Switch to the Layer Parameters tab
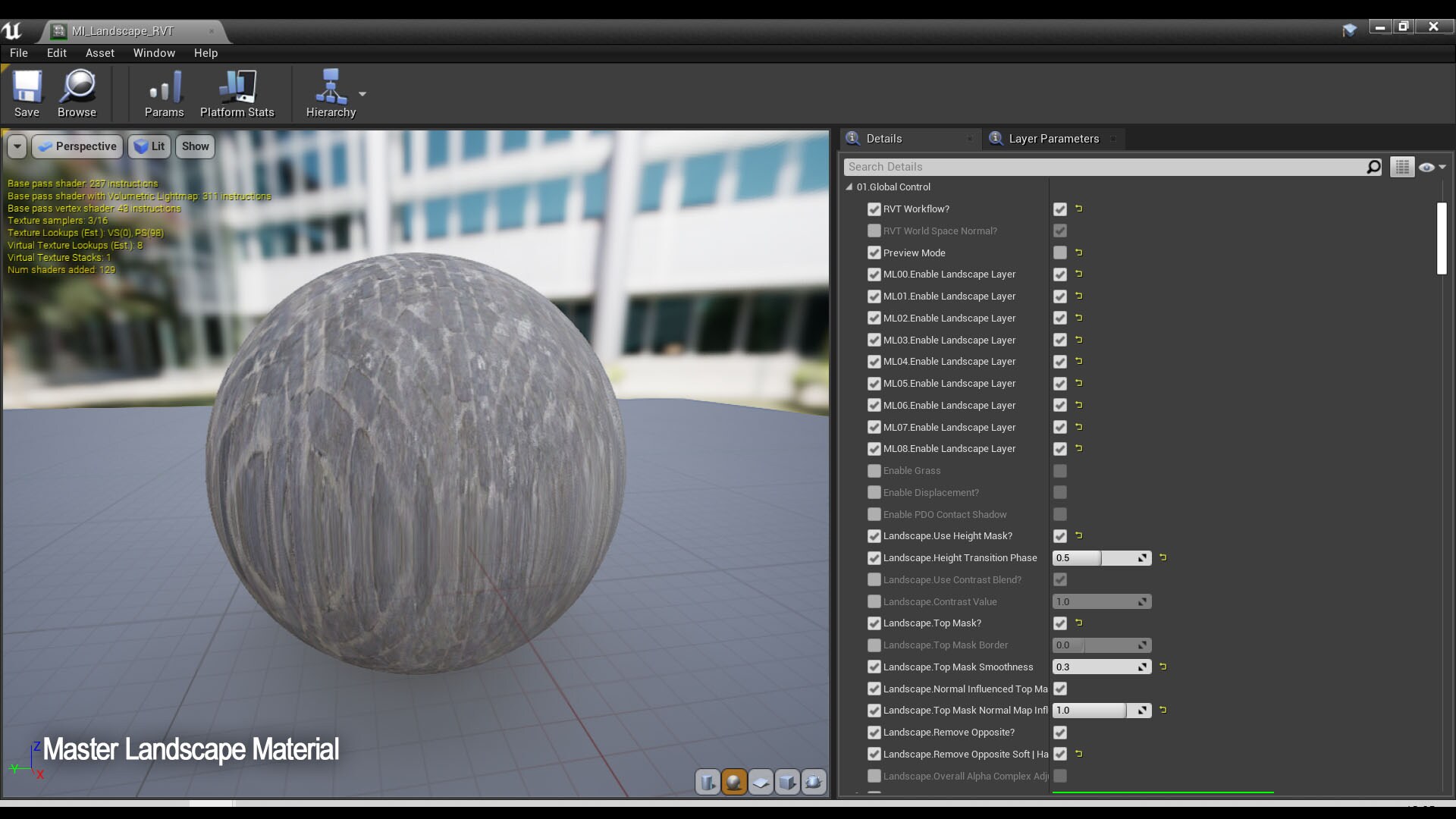The height and width of the screenshot is (819, 1456). click(1053, 139)
